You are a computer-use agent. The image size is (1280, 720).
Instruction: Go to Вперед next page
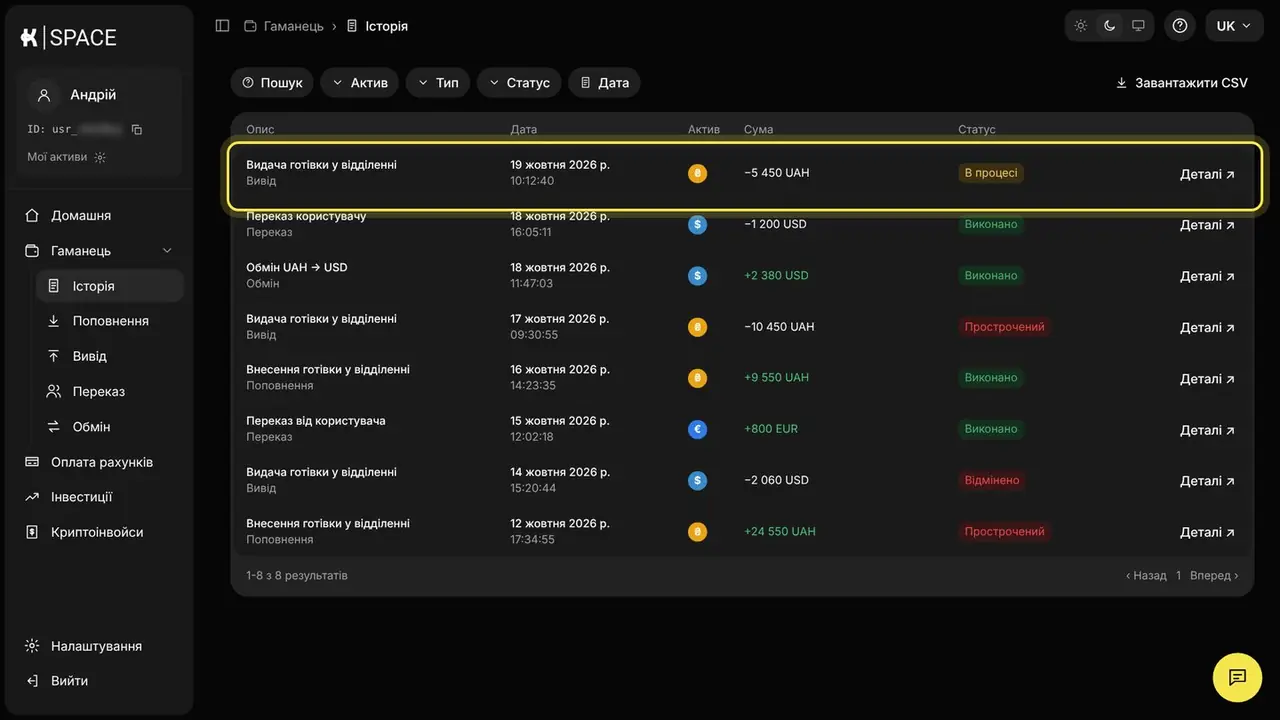point(1214,576)
